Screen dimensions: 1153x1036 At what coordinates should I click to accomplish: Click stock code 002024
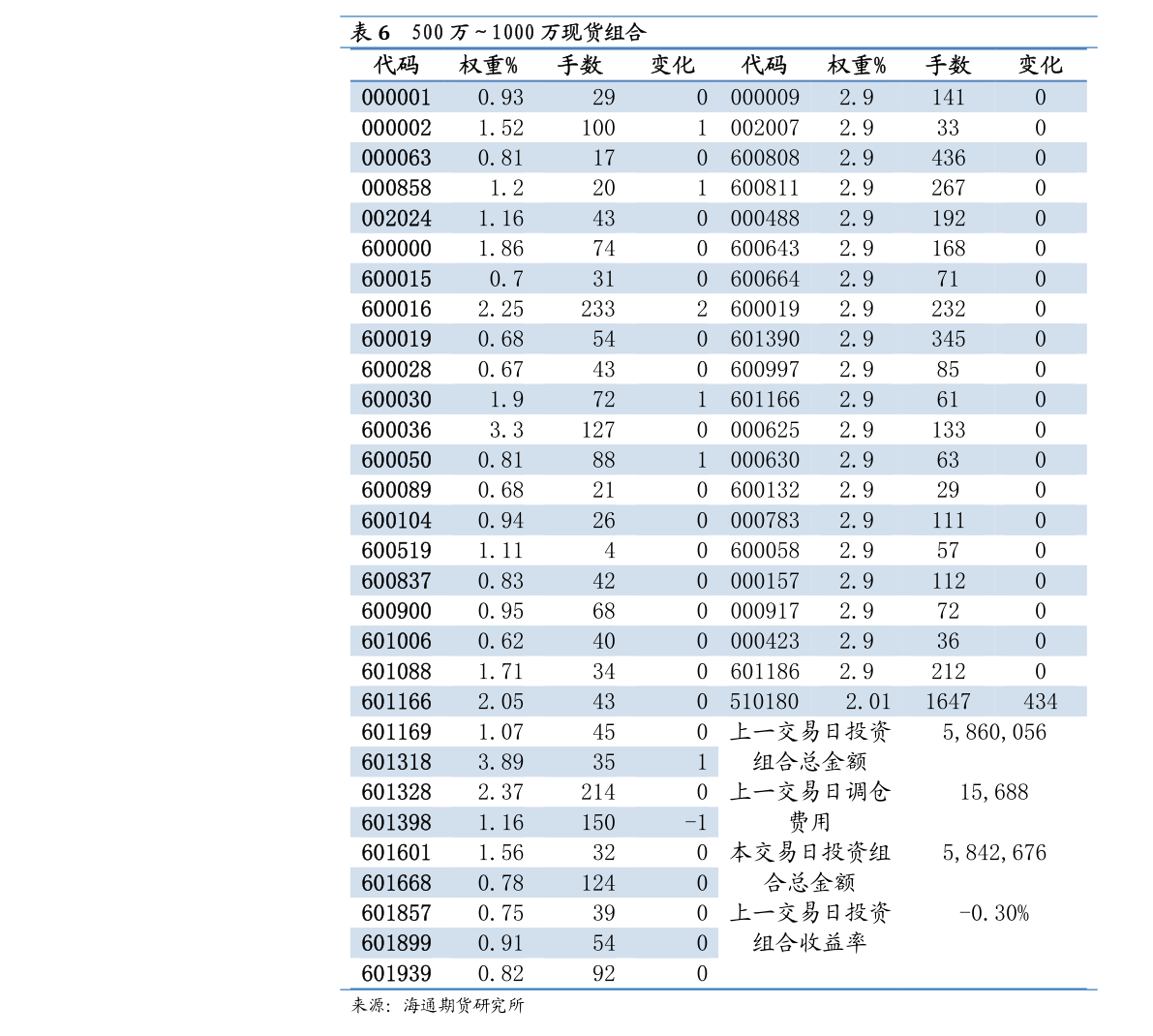click(x=396, y=219)
